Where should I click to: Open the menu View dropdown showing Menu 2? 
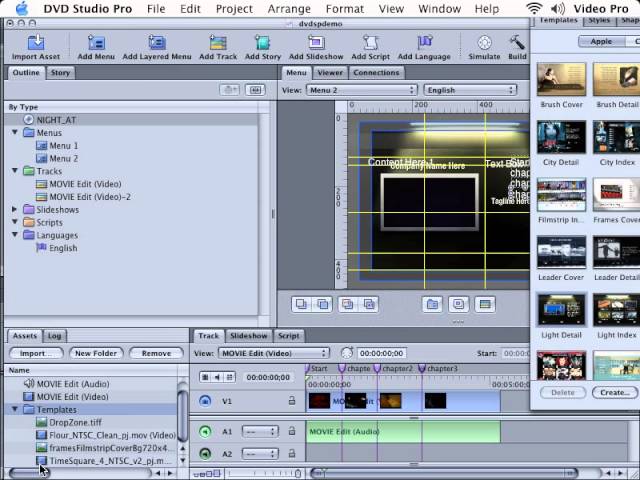pyautogui.click(x=362, y=90)
